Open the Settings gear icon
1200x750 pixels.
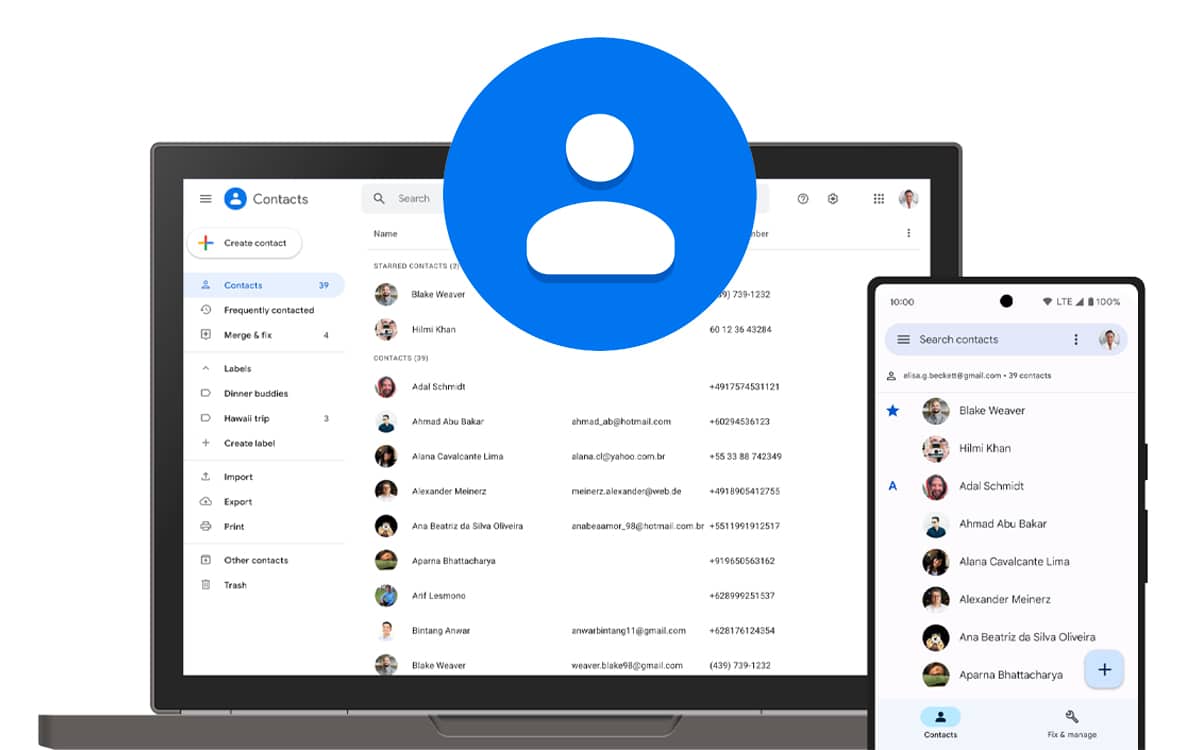pos(833,199)
